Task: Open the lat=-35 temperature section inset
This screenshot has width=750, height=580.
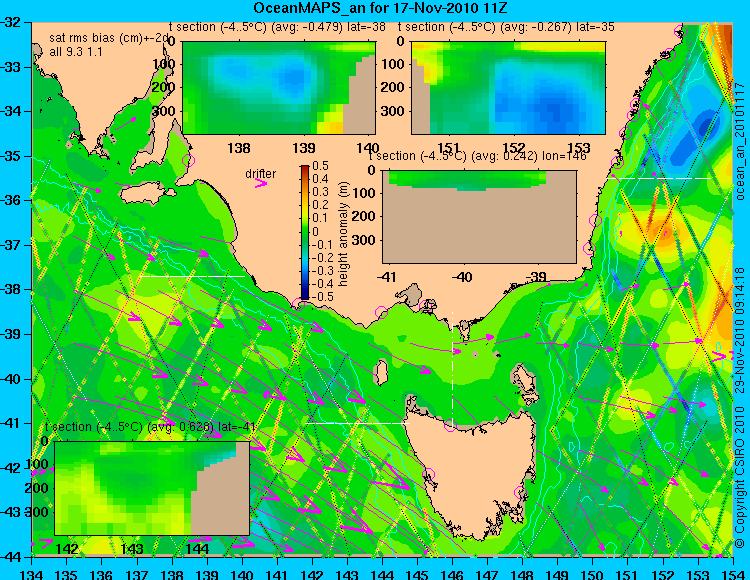Action: [x=508, y=88]
